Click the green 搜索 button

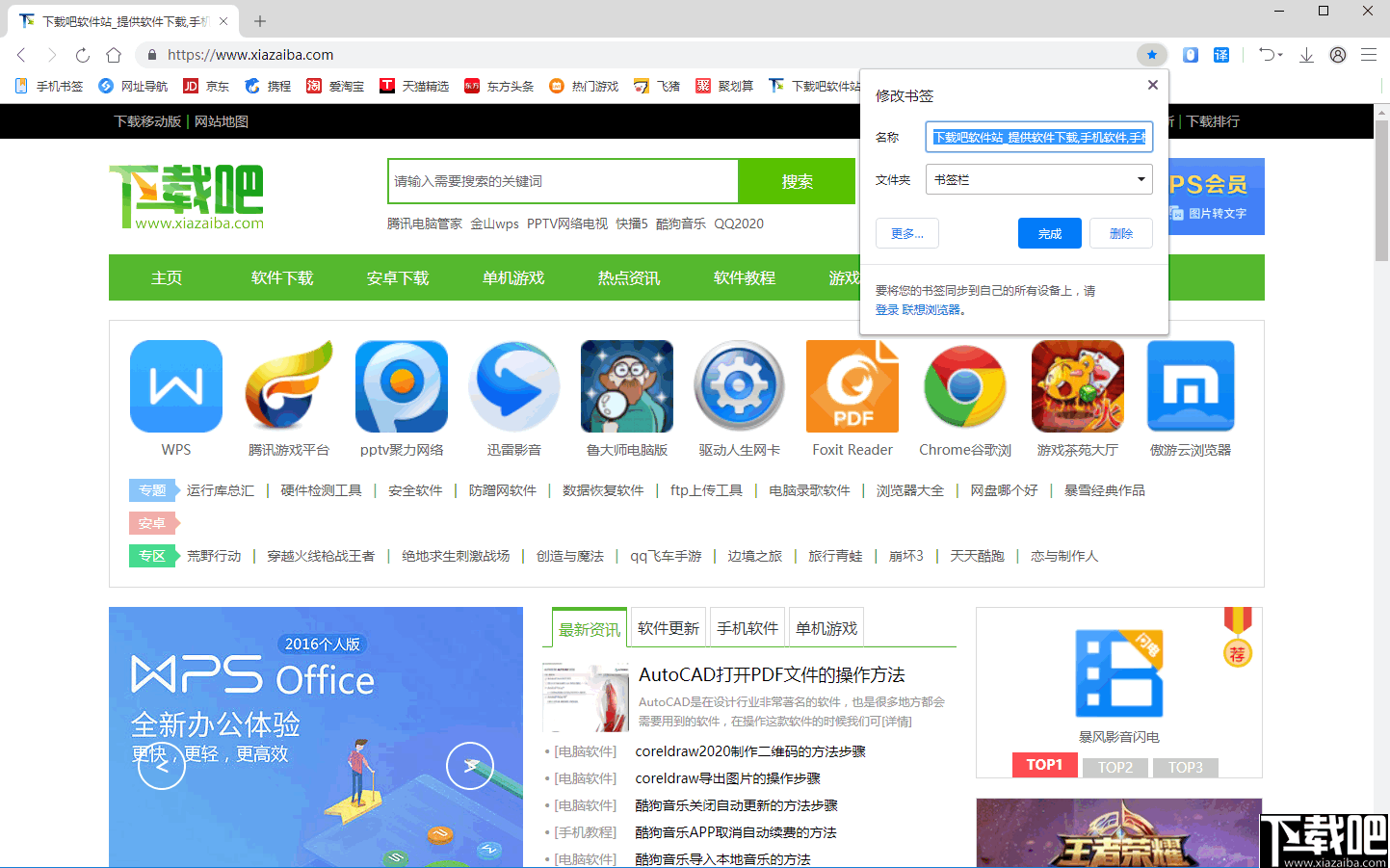[797, 181]
